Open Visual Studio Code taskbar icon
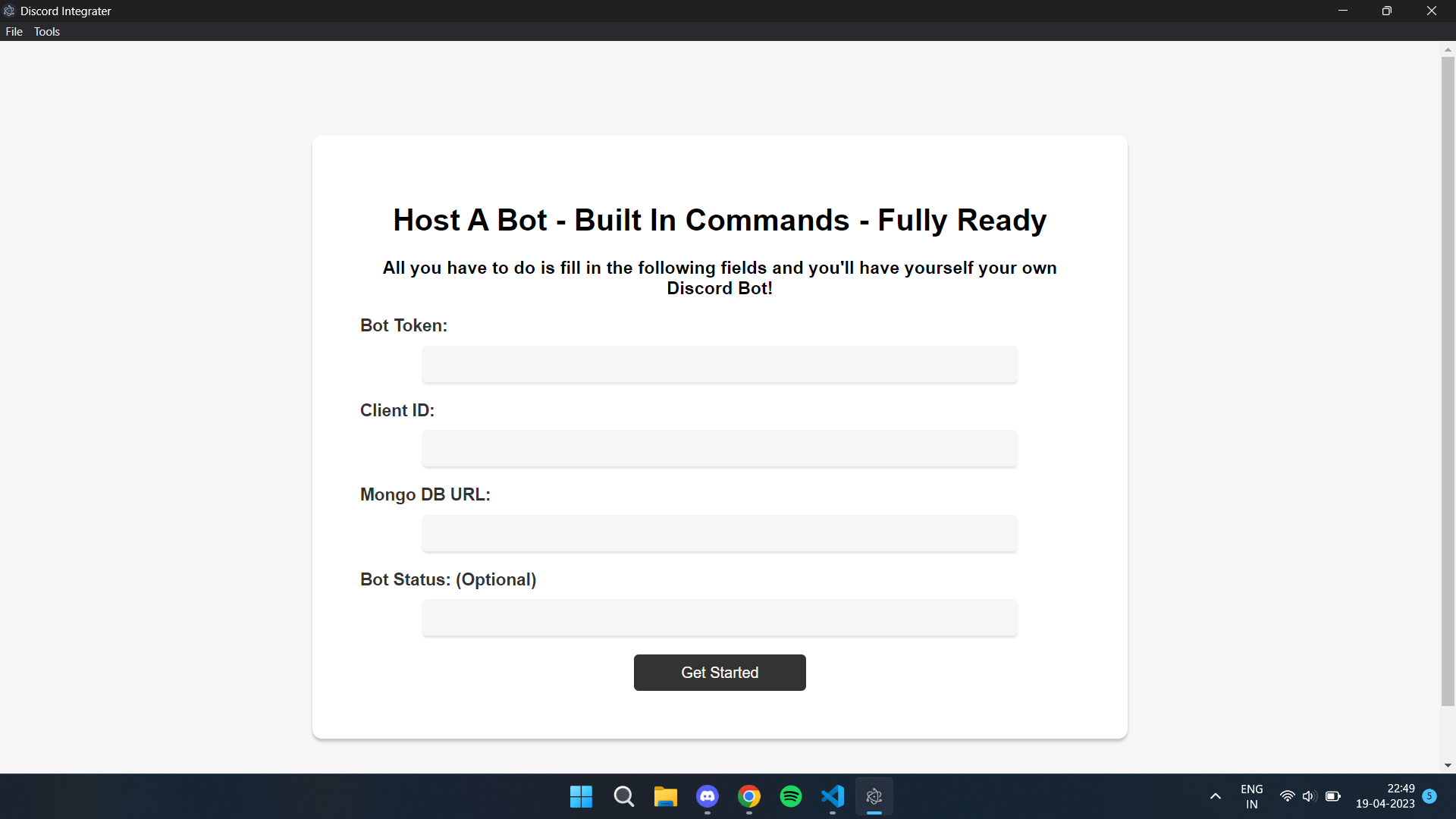The width and height of the screenshot is (1456, 819). pyautogui.click(x=832, y=796)
